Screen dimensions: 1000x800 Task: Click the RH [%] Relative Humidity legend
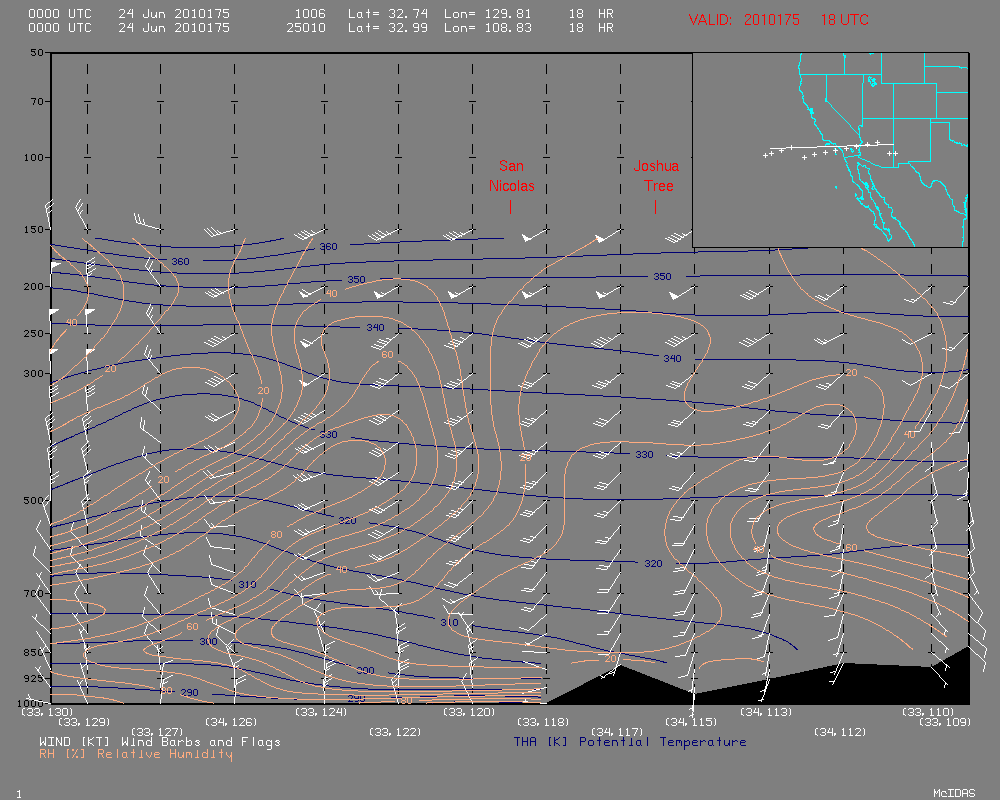click(x=136, y=754)
